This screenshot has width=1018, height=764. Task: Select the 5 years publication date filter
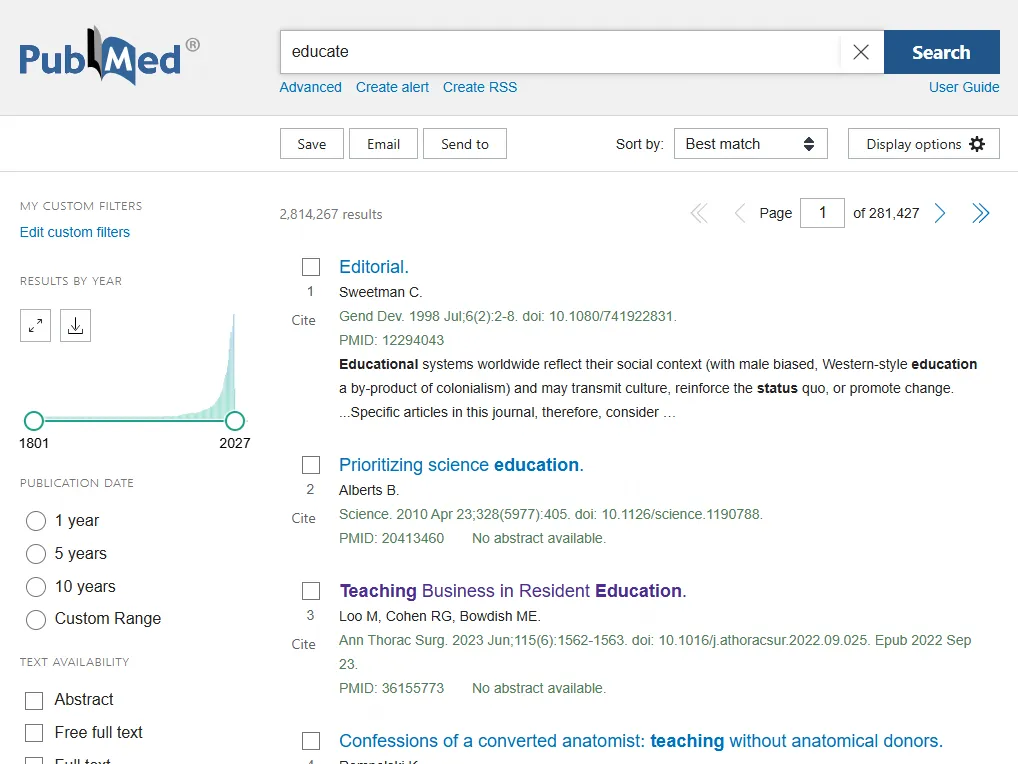pos(36,554)
